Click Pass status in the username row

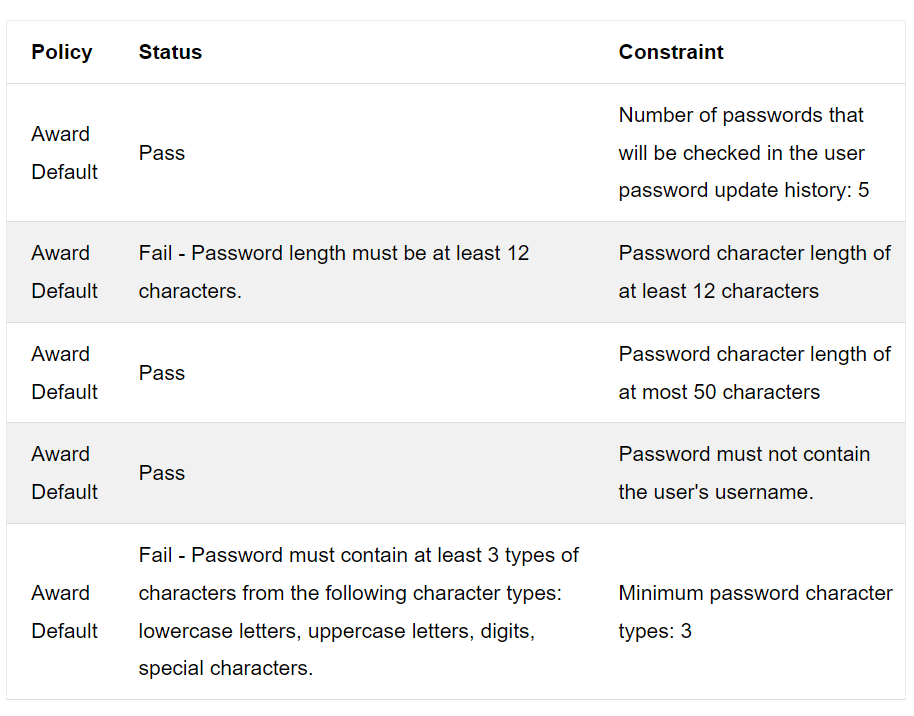click(161, 473)
